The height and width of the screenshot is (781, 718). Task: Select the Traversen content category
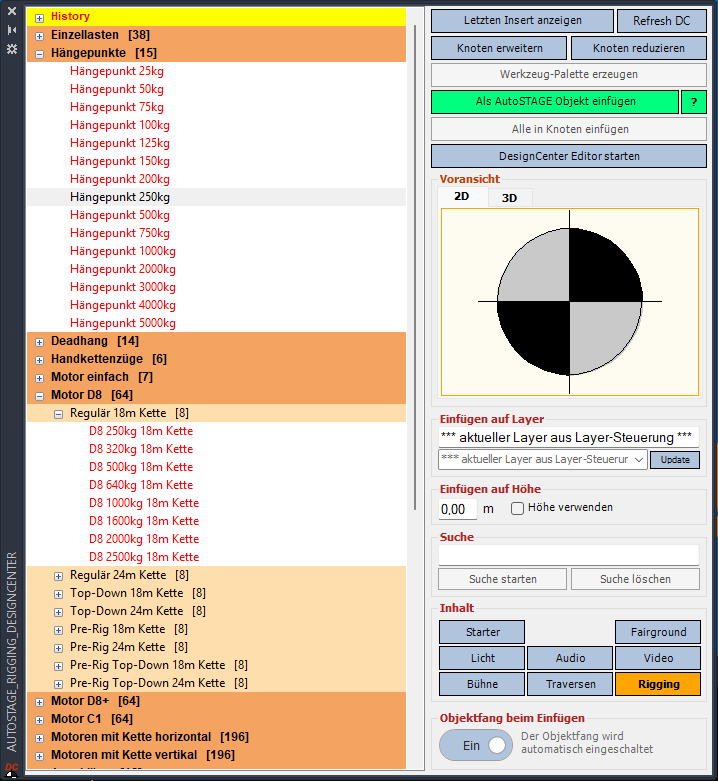(570, 684)
